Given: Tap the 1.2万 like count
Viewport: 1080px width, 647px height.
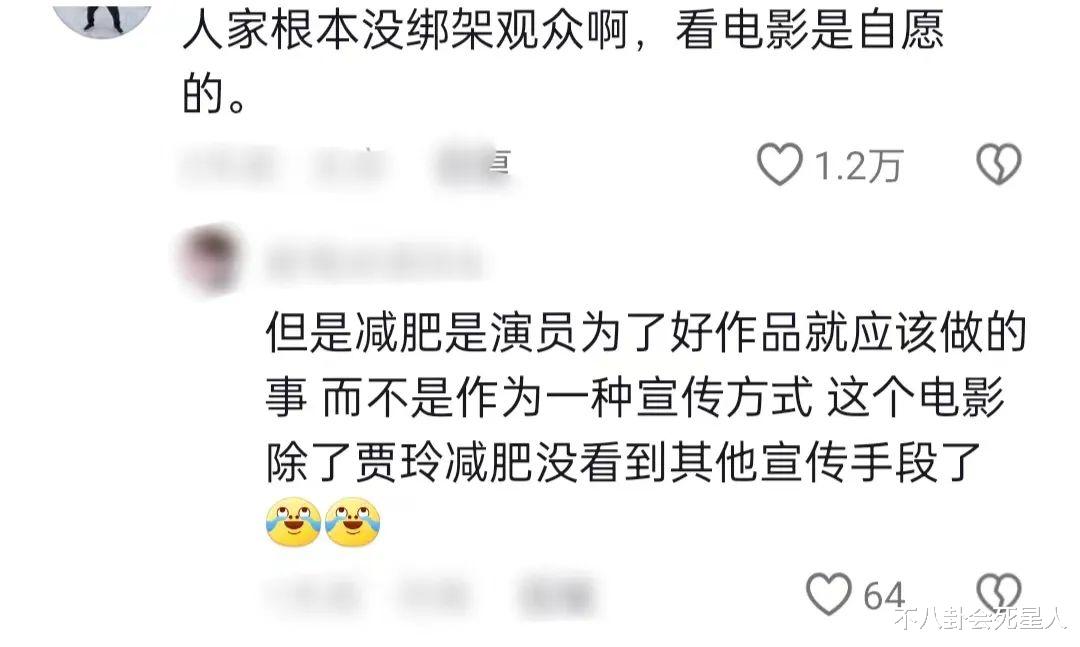Looking at the screenshot, I should [858, 166].
